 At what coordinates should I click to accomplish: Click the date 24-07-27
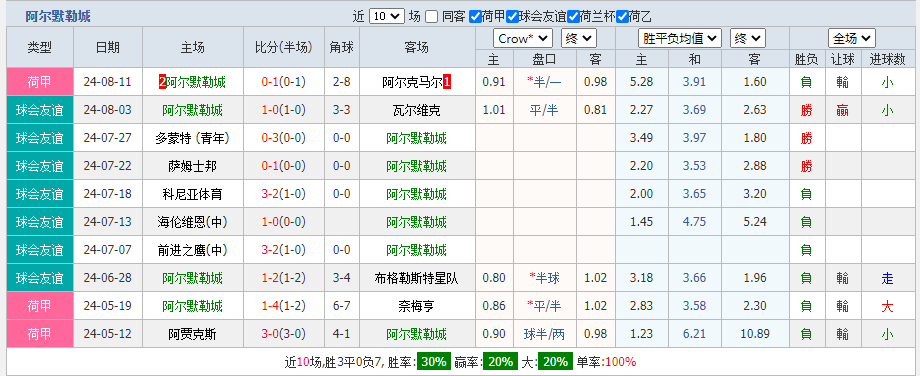tap(108, 138)
